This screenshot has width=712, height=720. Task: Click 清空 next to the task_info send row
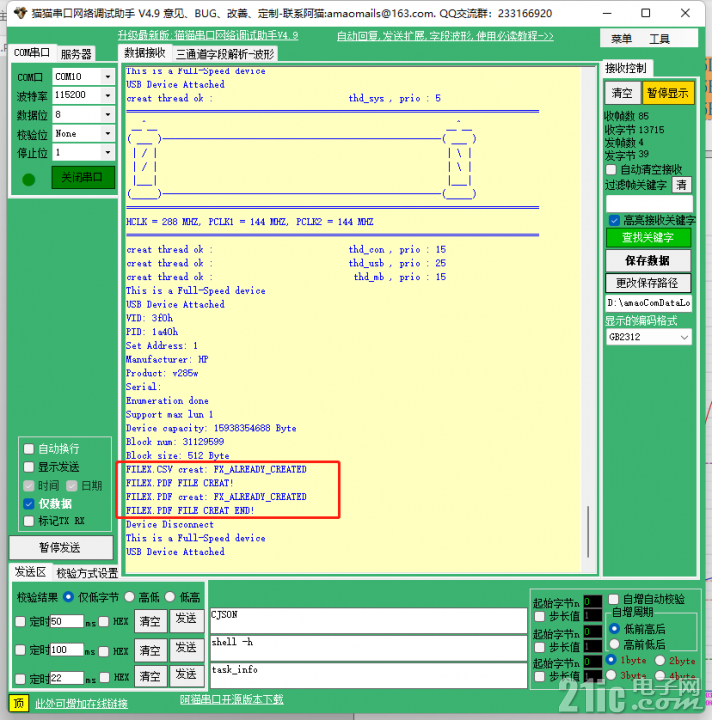tap(151, 676)
